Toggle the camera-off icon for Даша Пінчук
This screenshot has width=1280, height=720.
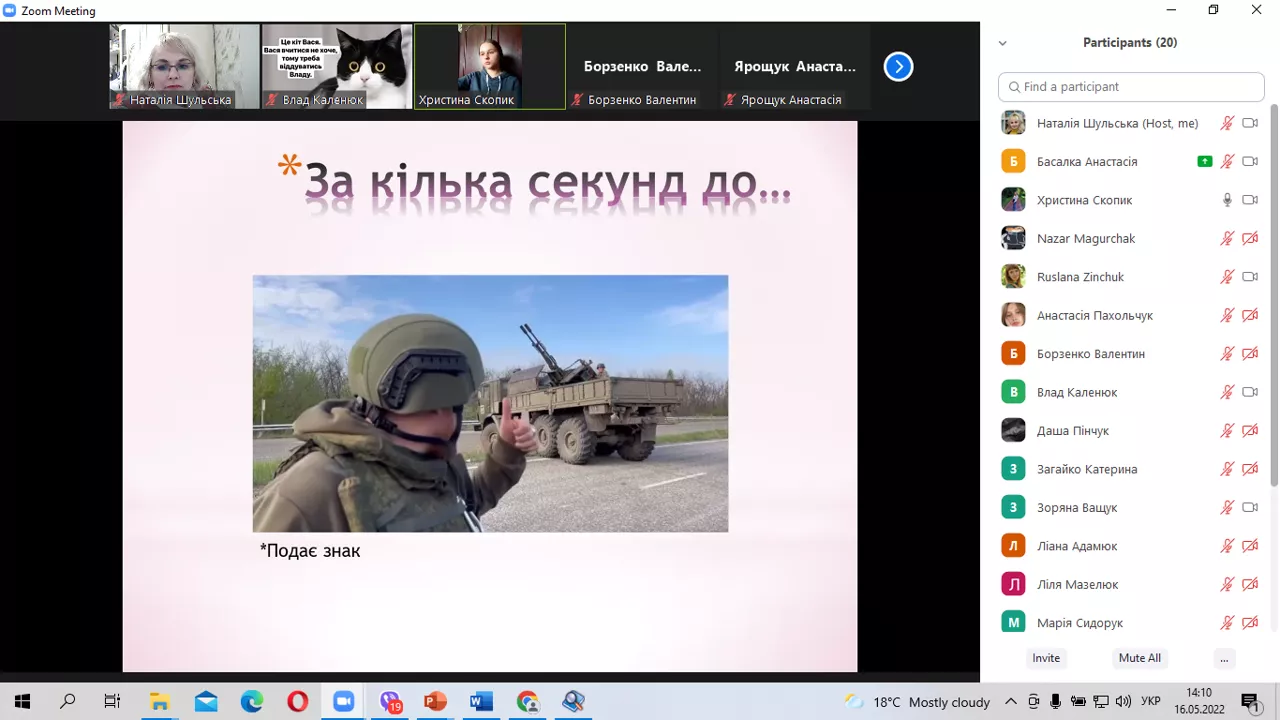tap(1250, 430)
